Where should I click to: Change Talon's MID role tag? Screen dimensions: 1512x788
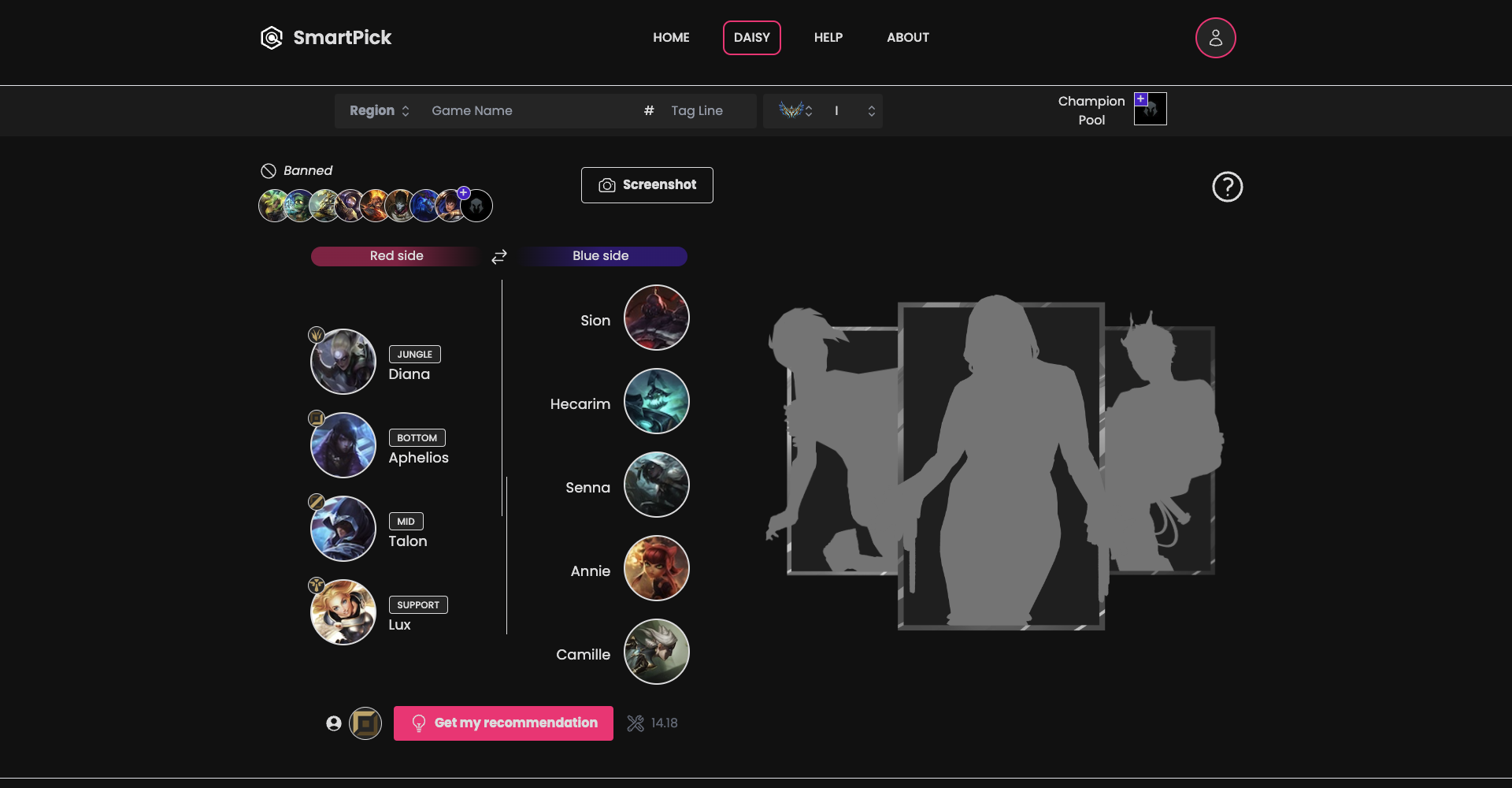click(406, 522)
